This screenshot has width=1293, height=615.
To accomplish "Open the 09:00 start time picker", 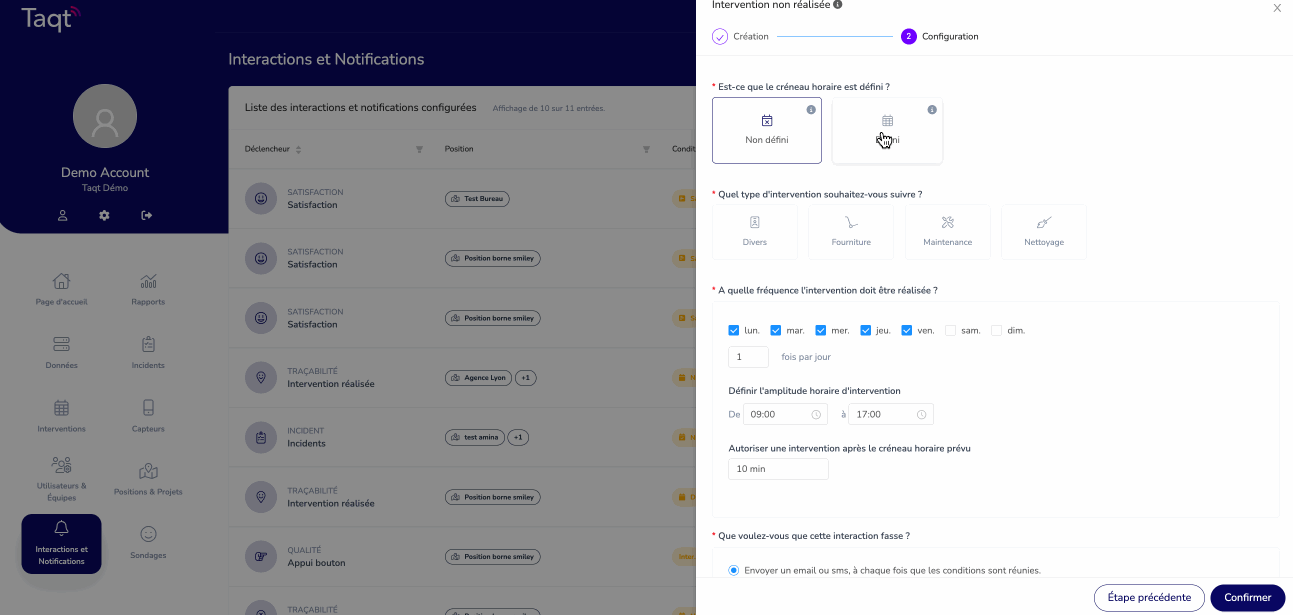I will coord(785,414).
